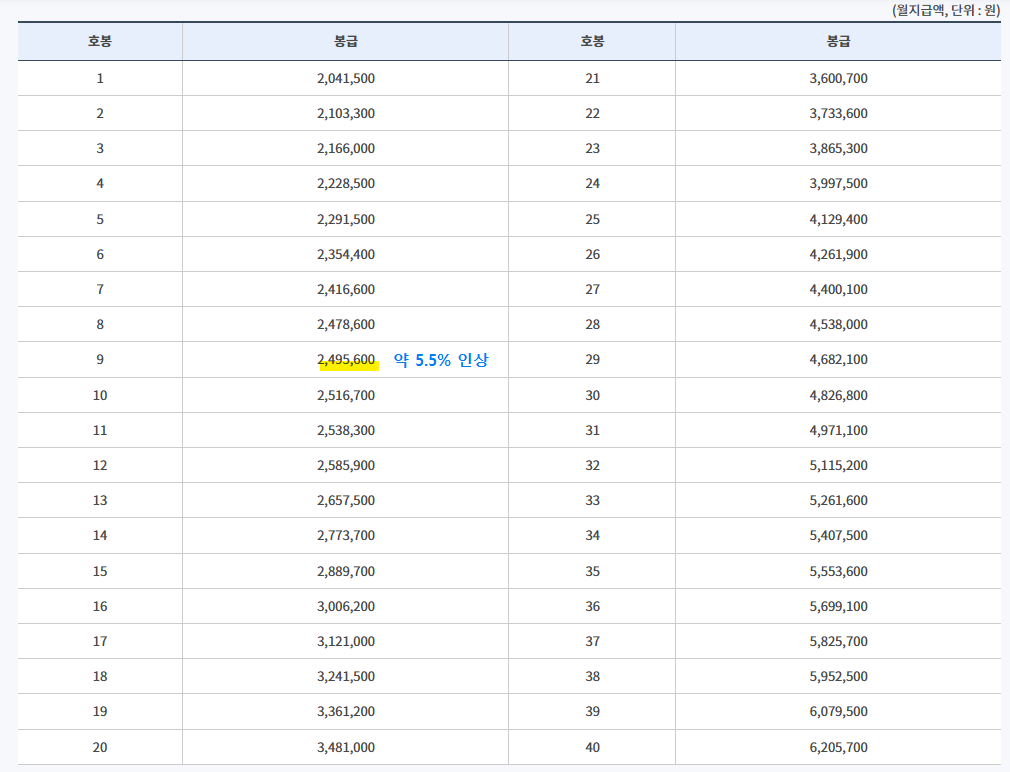
Task: Select row 40 salary value 6,205,700
Action: click(x=838, y=746)
